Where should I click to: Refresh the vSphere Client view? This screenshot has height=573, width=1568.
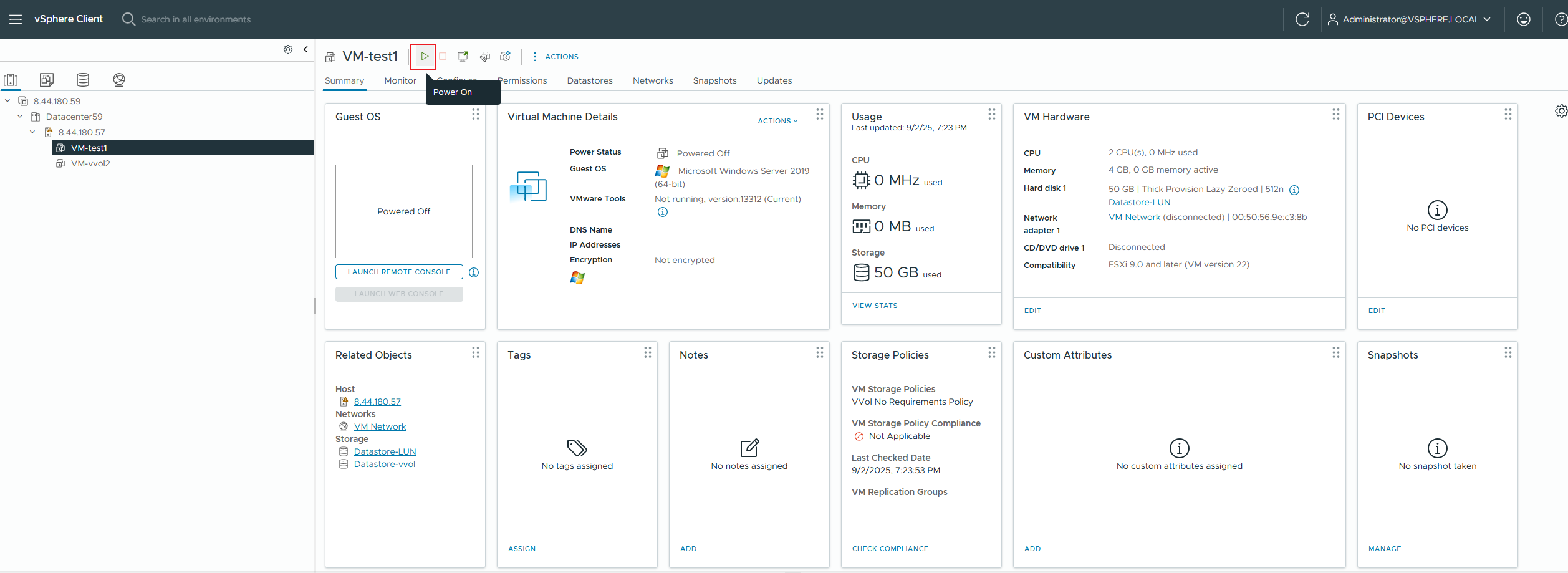click(1302, 19)
